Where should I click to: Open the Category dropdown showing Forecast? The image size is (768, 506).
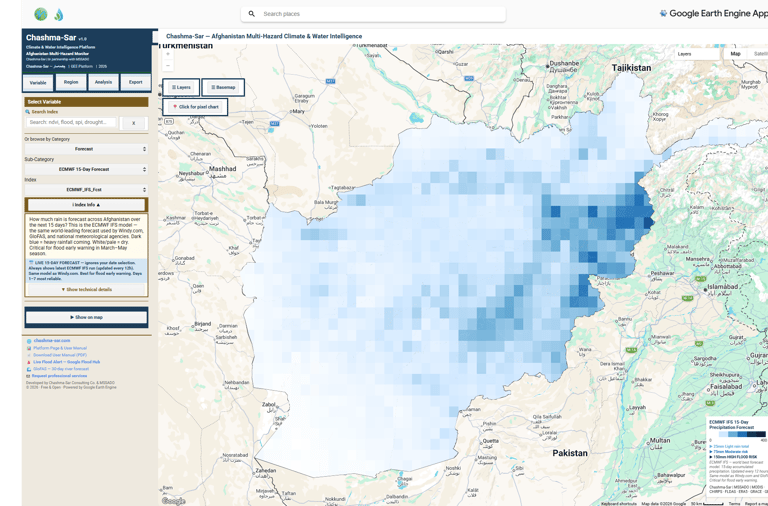click(x=86, y=149)
